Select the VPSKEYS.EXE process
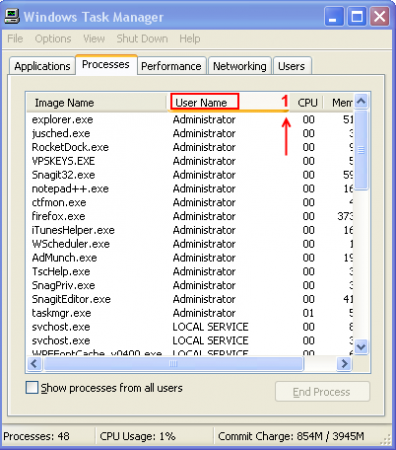The height and width of the screenshot is (450, 396). coord(190,161)
